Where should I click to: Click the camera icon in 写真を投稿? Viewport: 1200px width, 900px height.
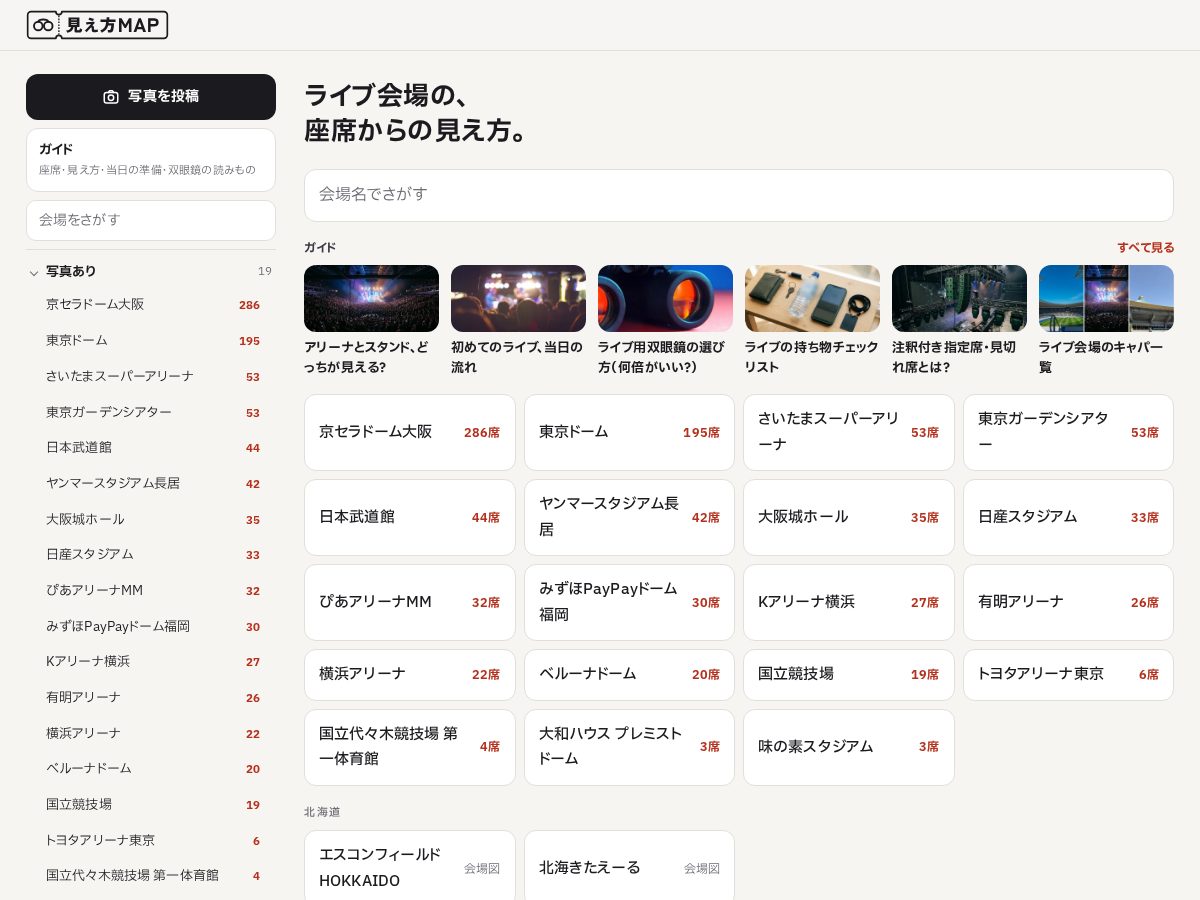click(111, 97)
